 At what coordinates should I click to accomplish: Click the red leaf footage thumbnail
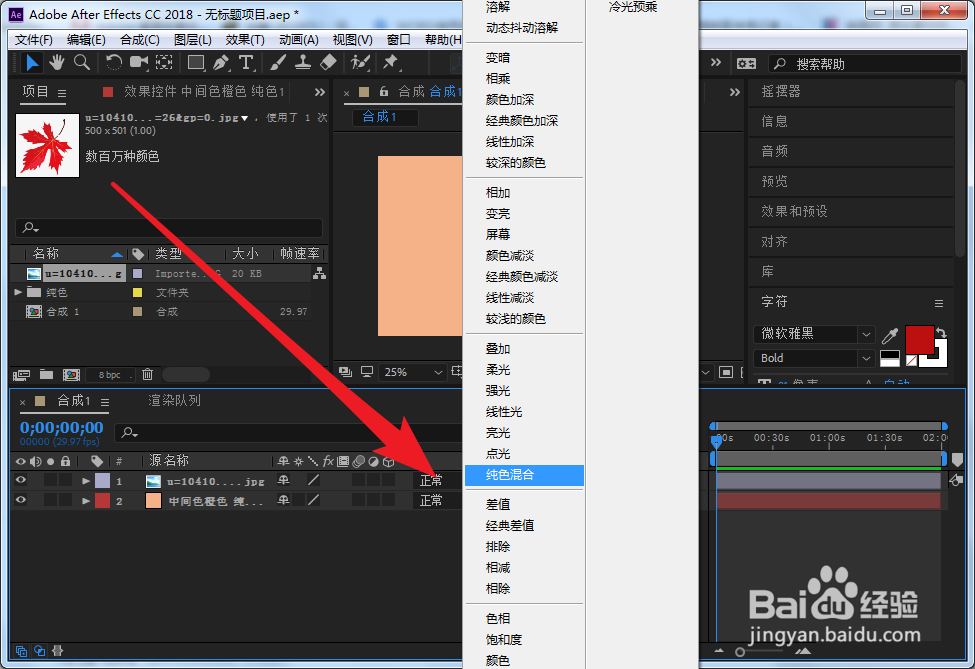pos(47,145)
